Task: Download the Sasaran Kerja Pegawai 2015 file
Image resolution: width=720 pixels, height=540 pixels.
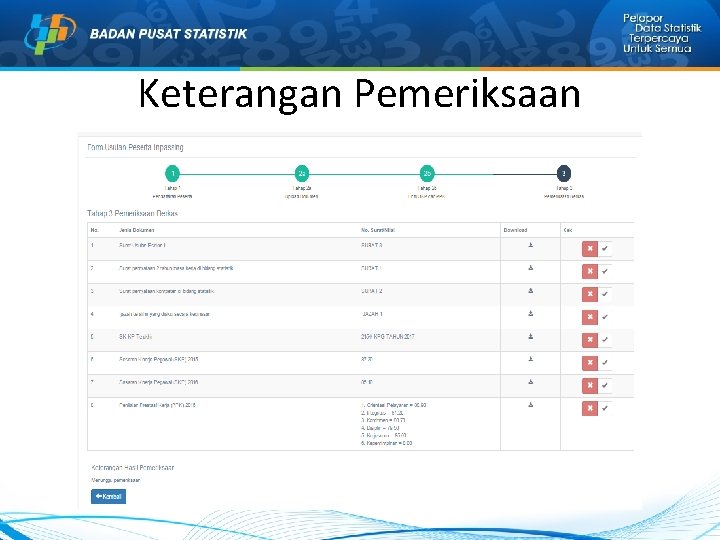Action: pyautogui.click(x=530, y=359)
